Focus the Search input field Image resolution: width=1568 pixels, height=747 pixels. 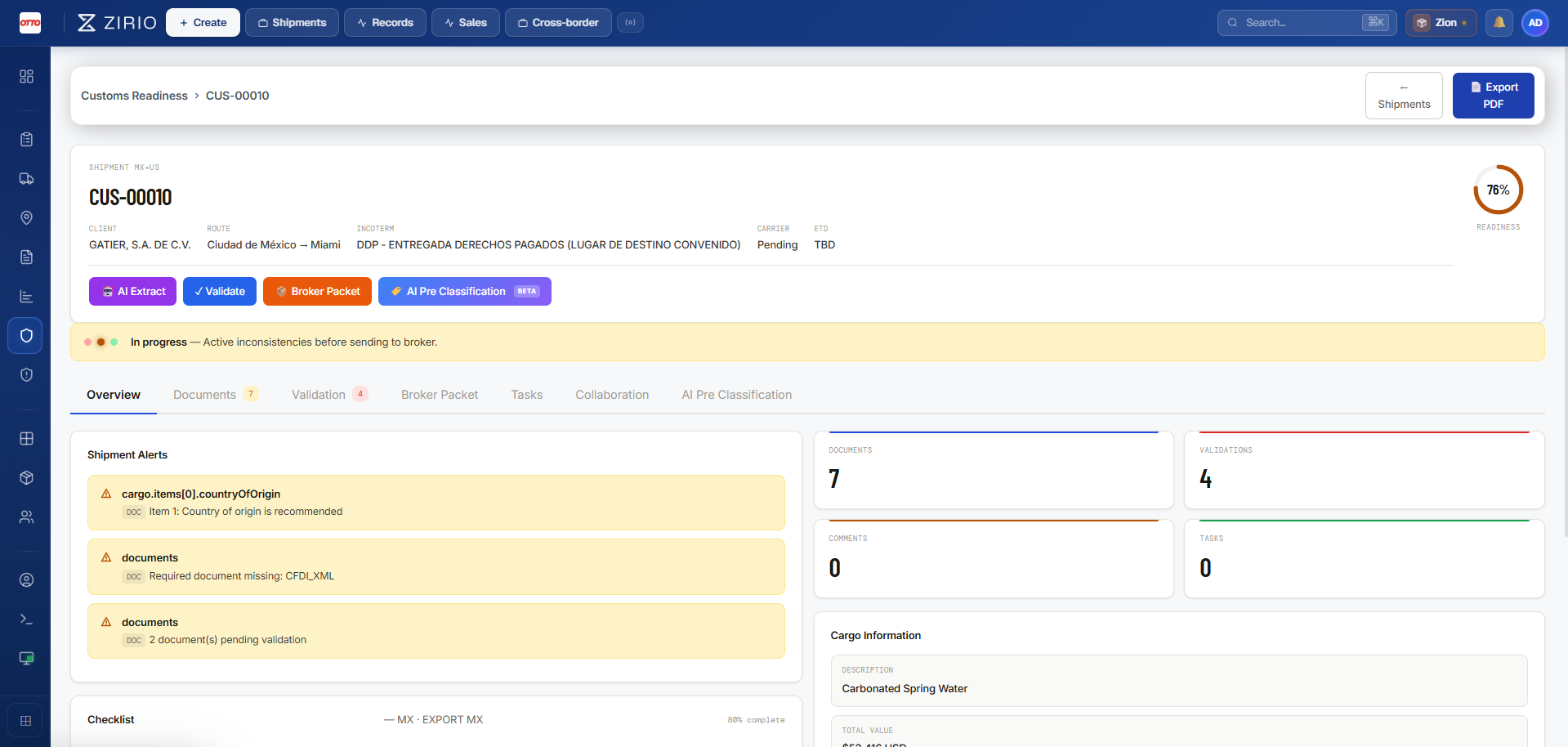tap(1307, 23)
